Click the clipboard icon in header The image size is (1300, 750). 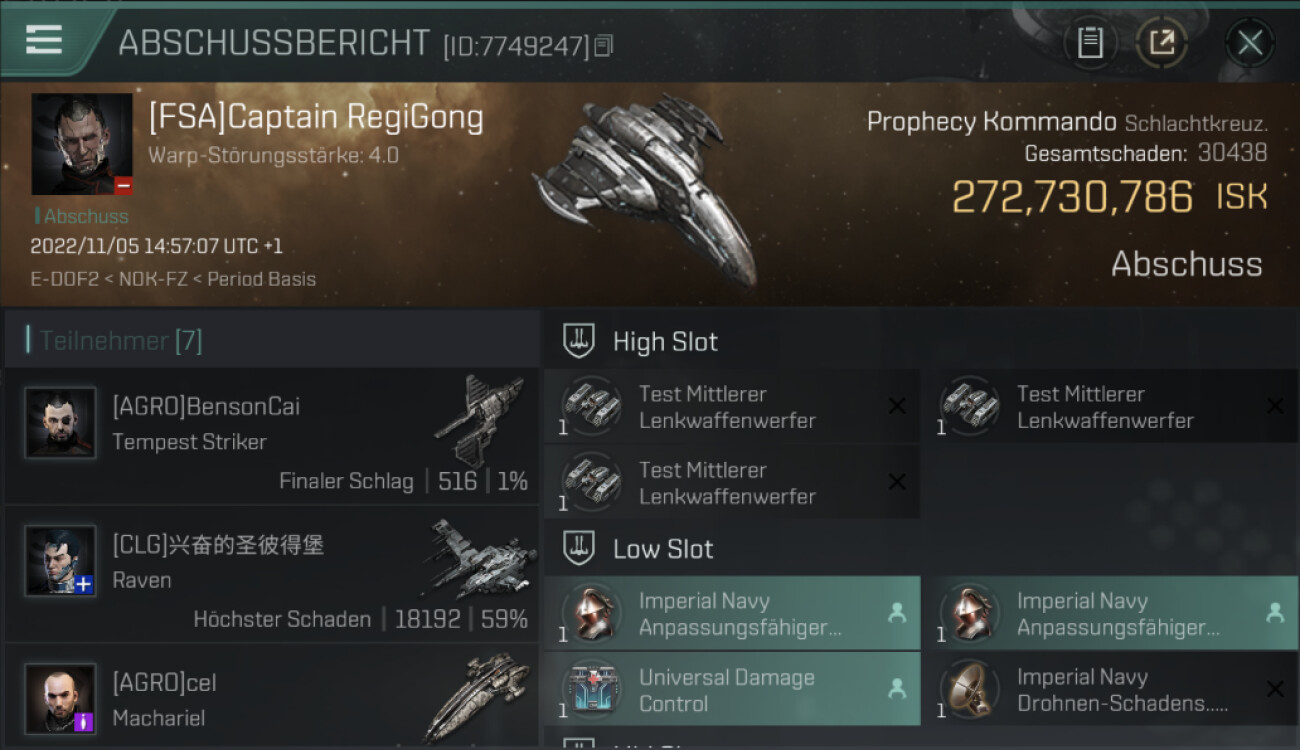pos(1090,43)
